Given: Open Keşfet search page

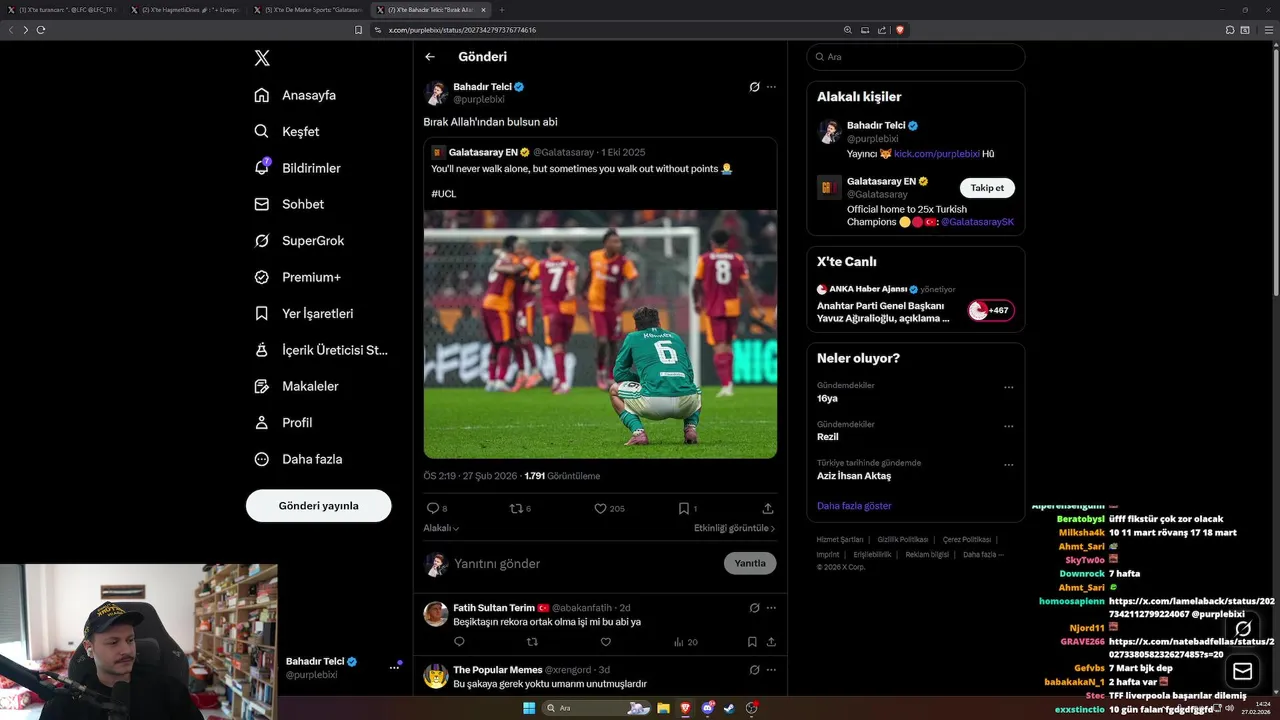Looking at the screenshot, I should click(287, 131).
